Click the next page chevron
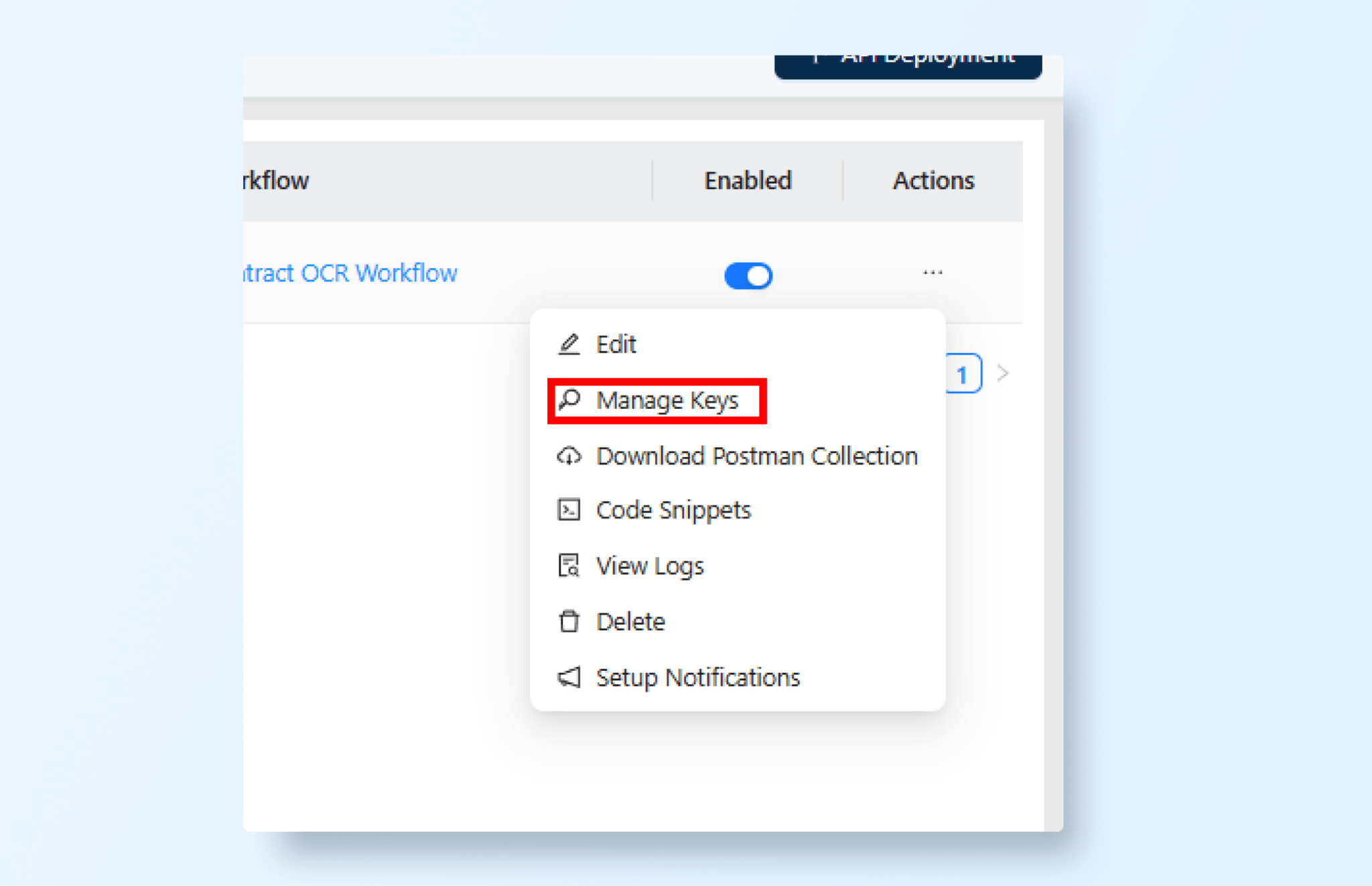 [x=1003, y=373]
